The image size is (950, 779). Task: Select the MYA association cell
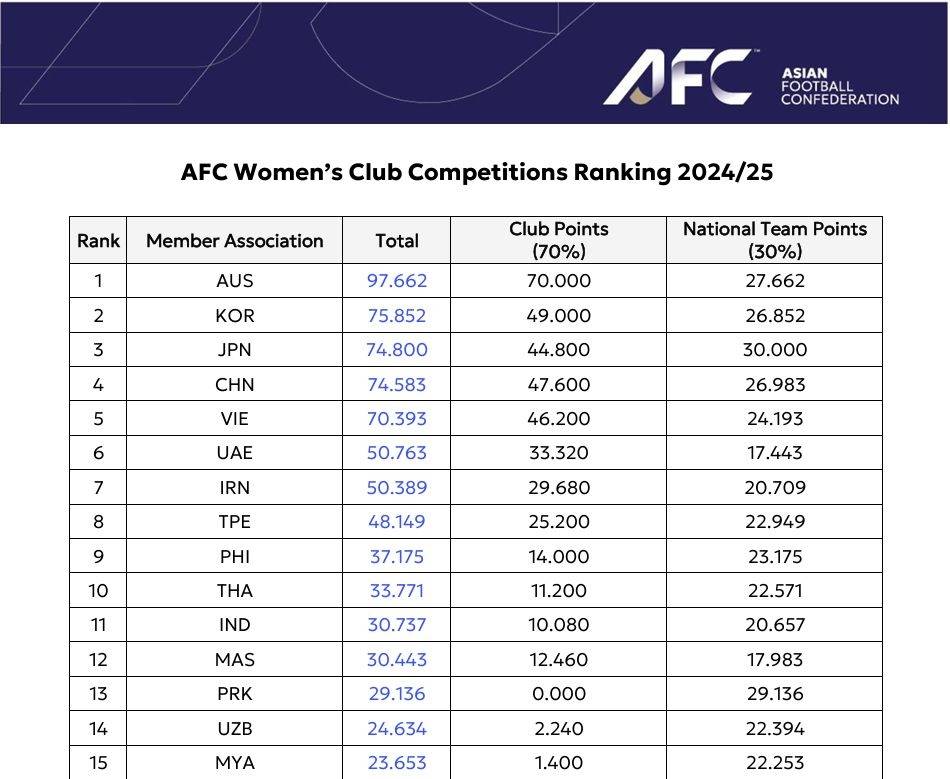point(234,763)
